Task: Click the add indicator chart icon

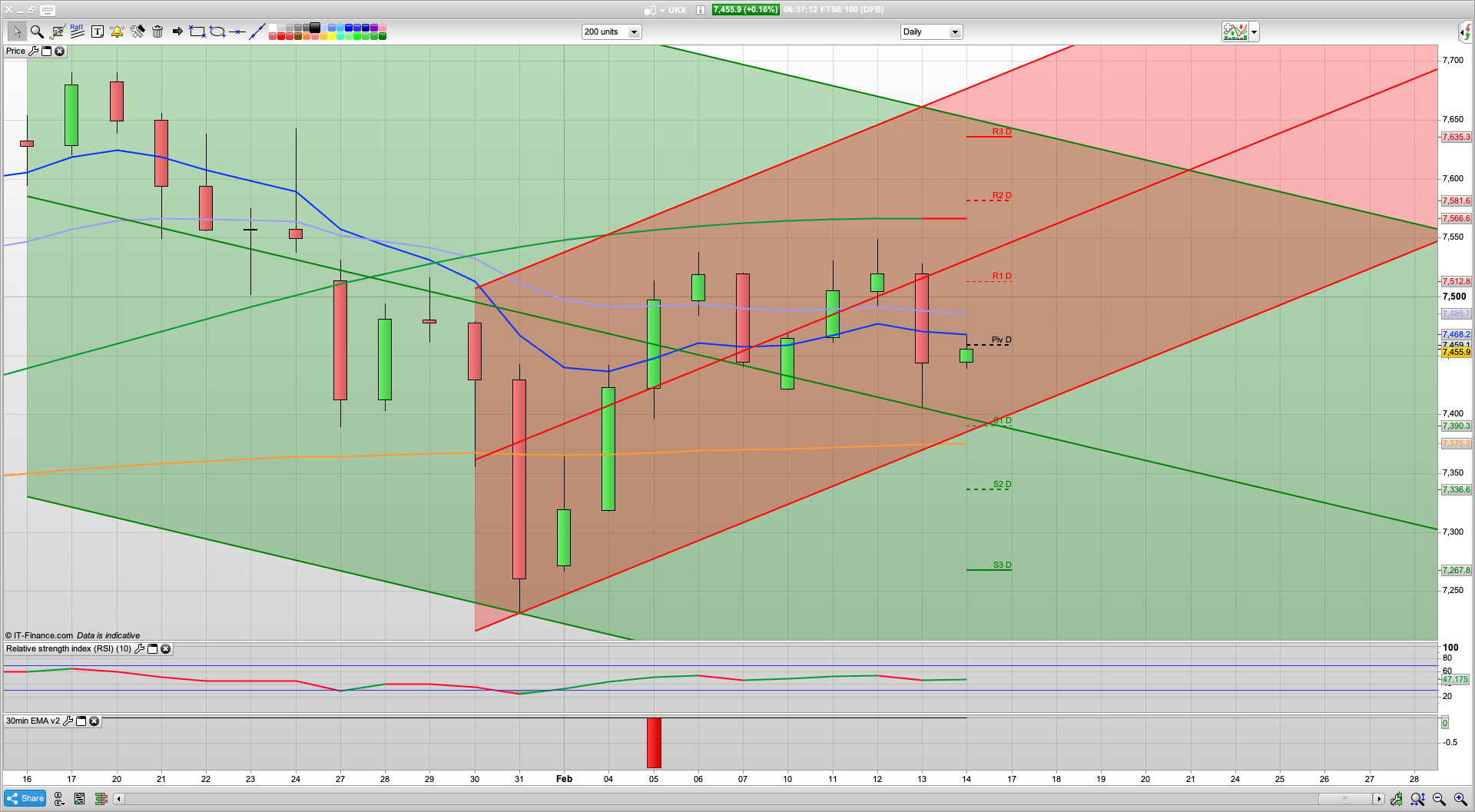Action: point(1235,31)
